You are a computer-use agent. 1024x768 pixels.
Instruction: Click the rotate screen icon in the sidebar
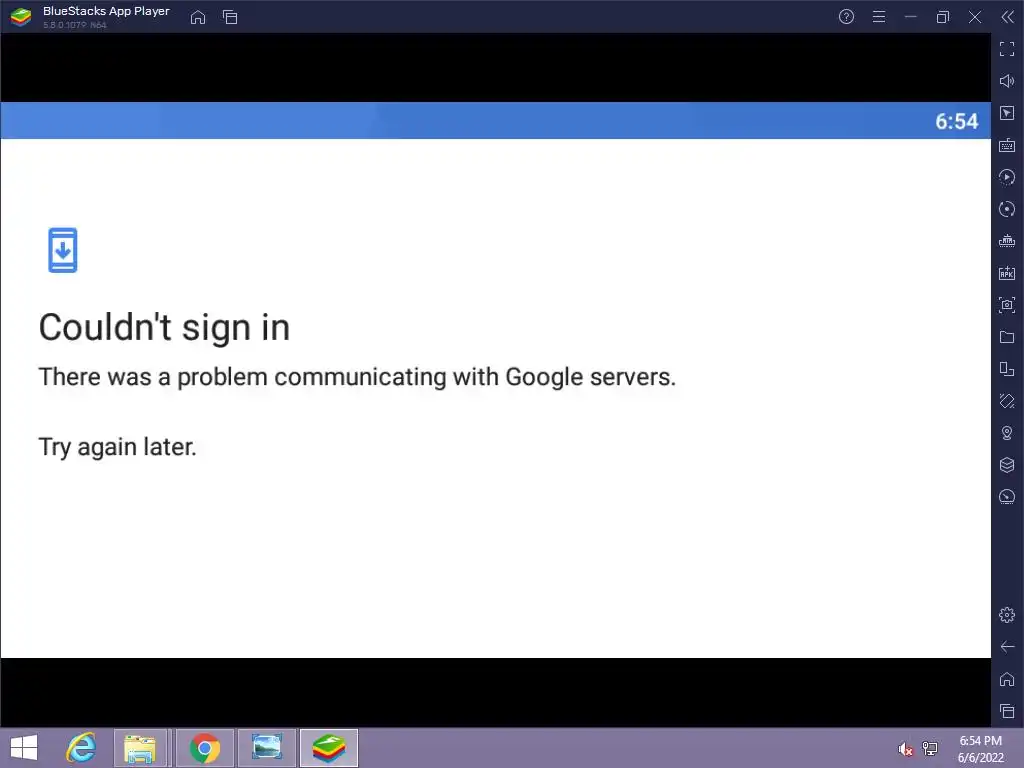1007,369
